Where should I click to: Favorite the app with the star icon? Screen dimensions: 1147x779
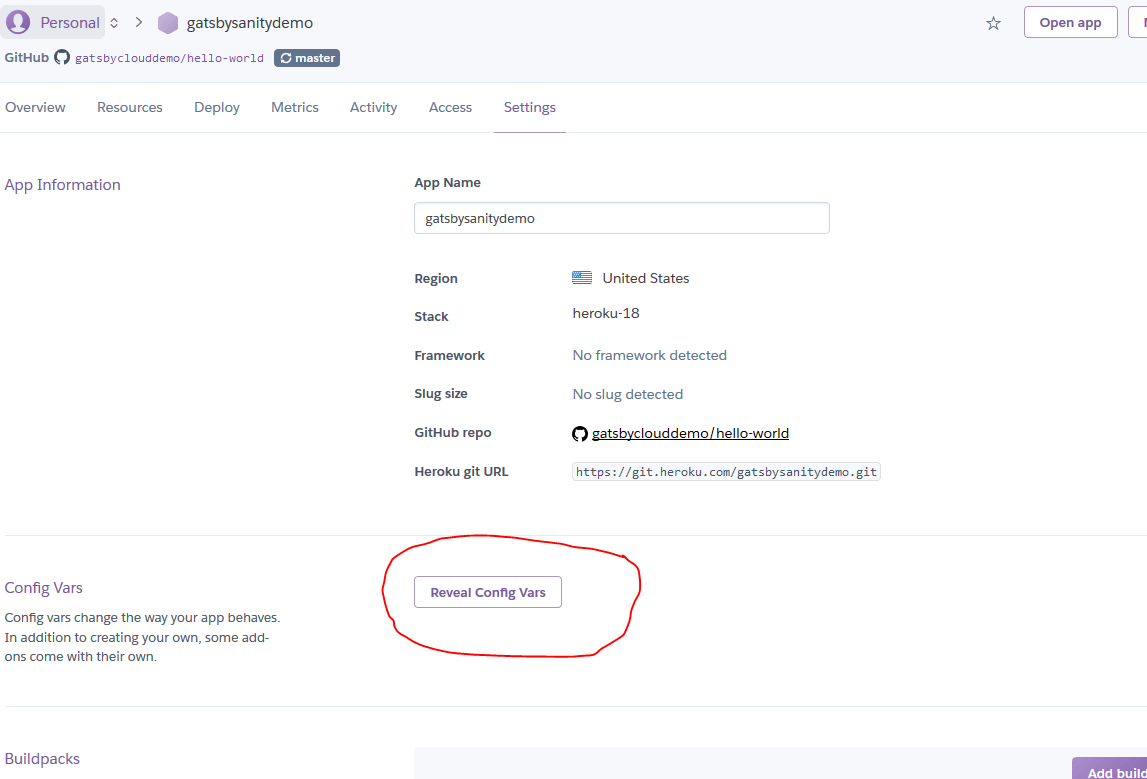click(x=993, y=23)
